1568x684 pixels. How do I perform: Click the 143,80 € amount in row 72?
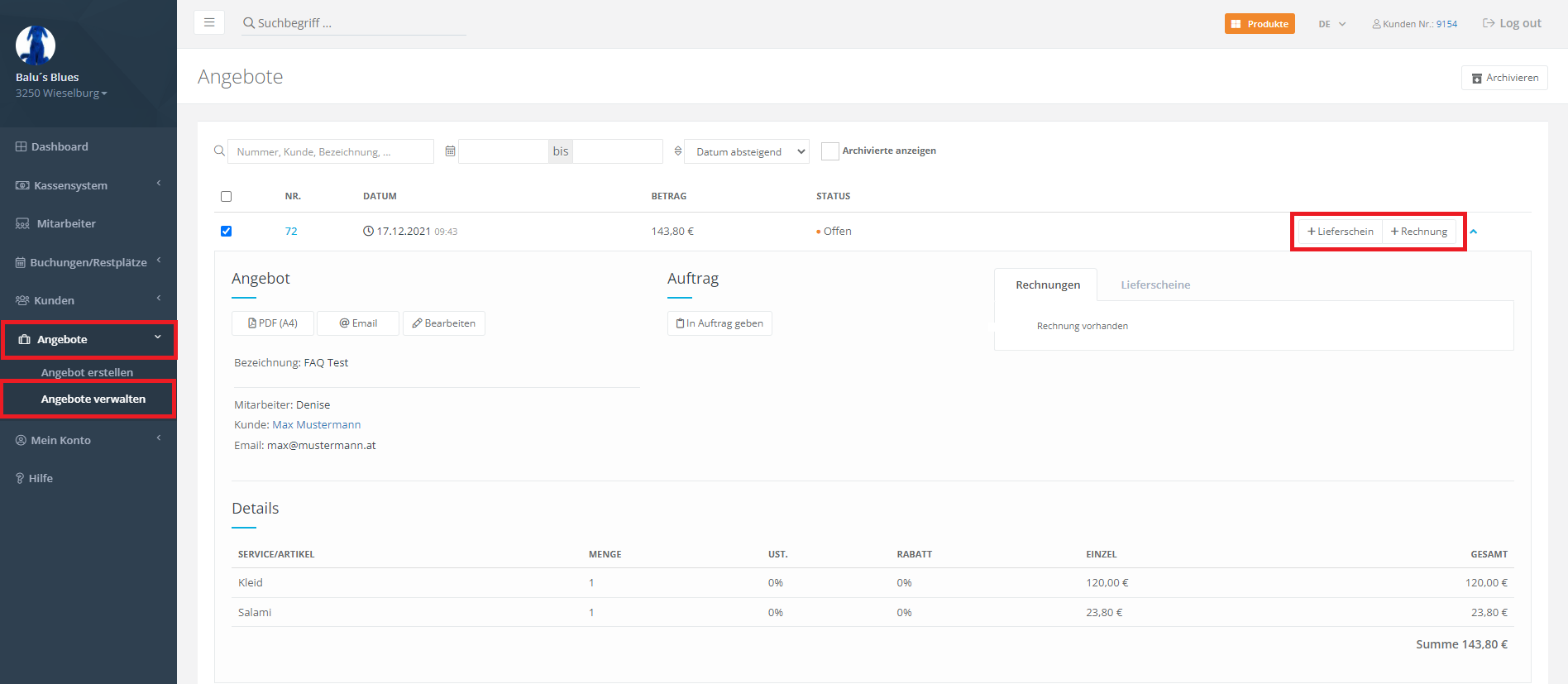point(672,232)
